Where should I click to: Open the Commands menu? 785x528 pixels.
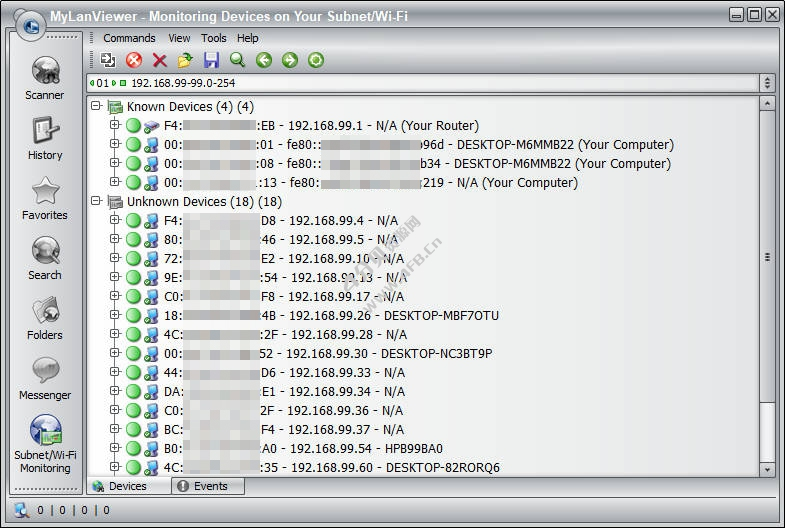[x=129, y=38]
